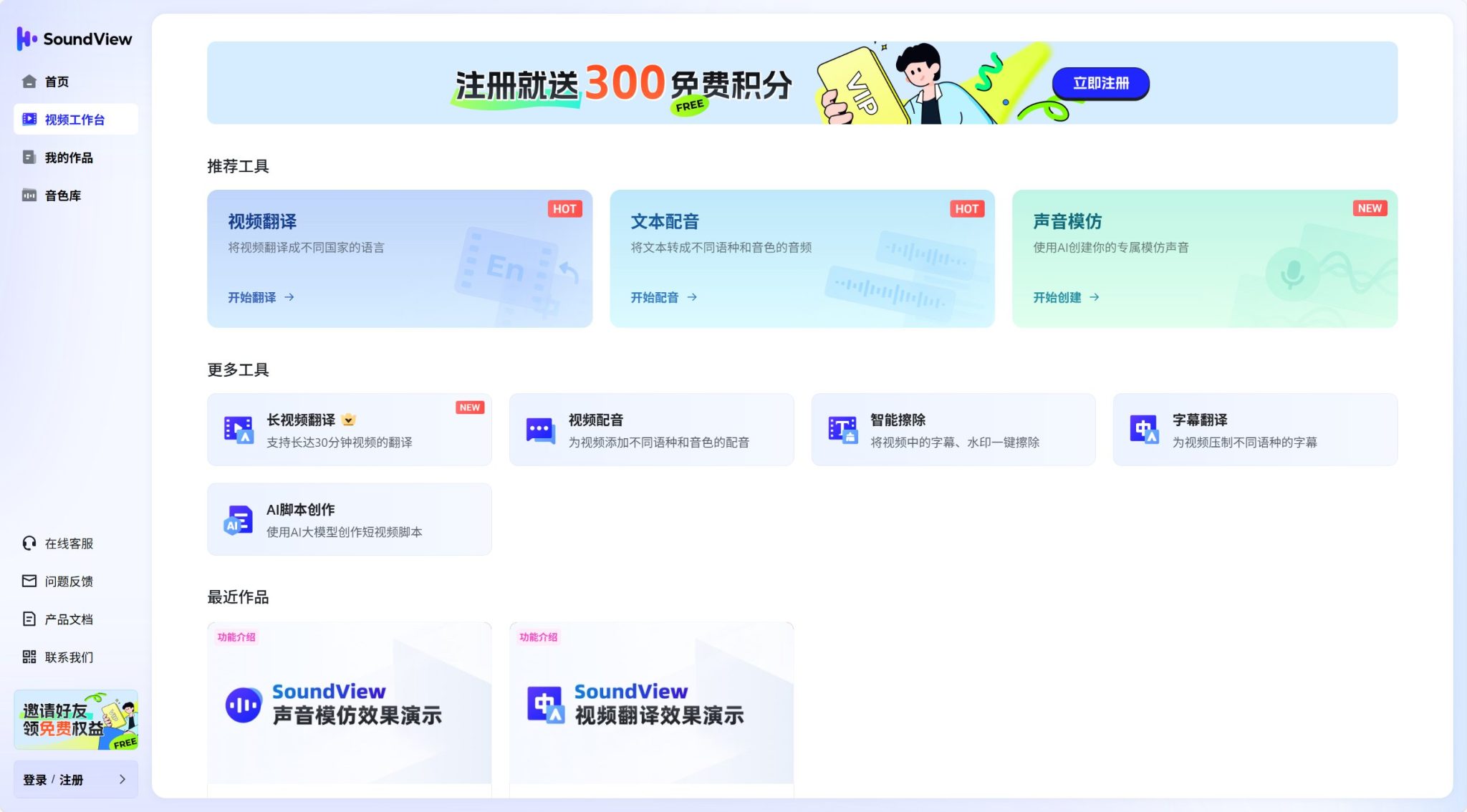Image resolution: width=1467 pixels, height=812 pixels.
Task: Click the 智能擦除 eraser icon
Action: coord(842,430)
